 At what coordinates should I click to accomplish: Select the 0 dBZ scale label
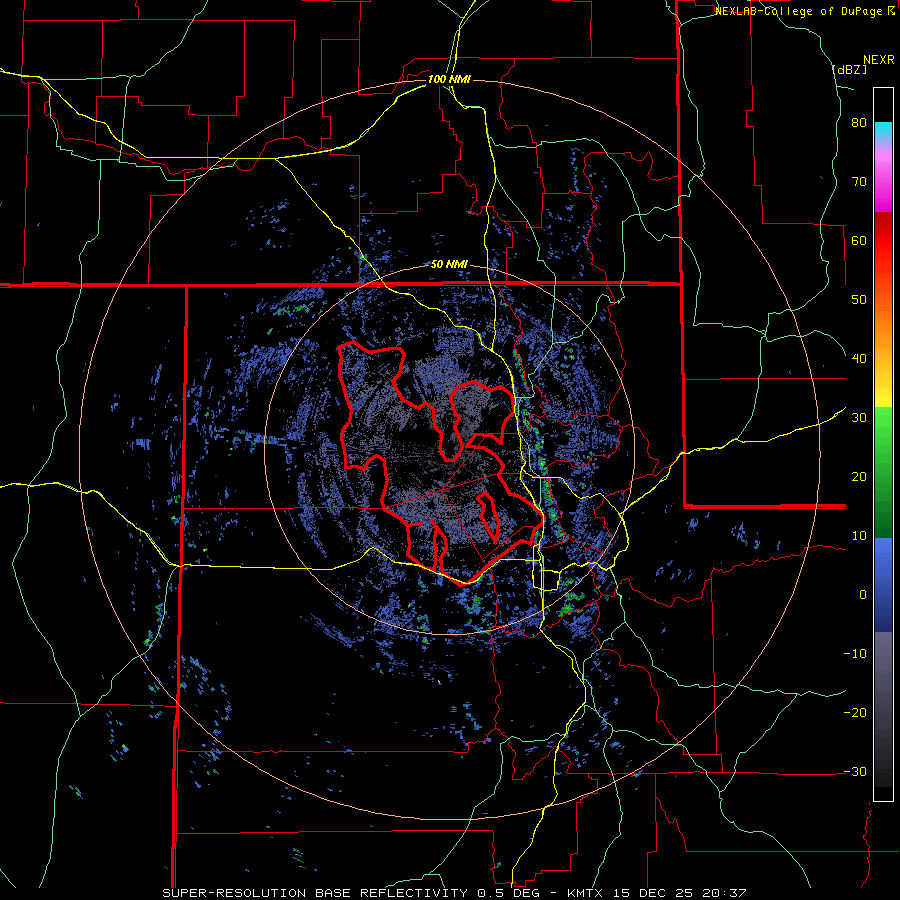(x=863, y=595)
